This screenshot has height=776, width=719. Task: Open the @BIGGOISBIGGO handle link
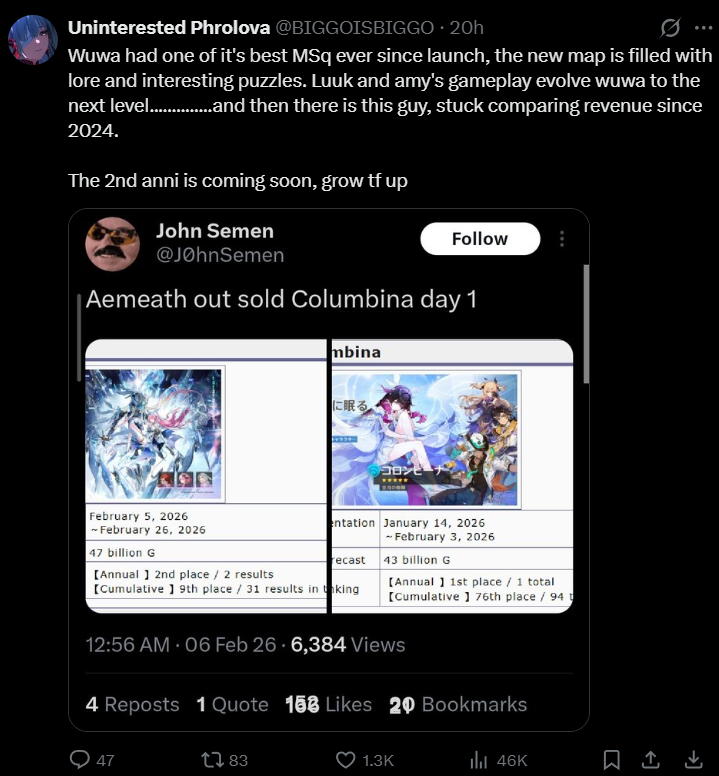(x=354, y=28)
